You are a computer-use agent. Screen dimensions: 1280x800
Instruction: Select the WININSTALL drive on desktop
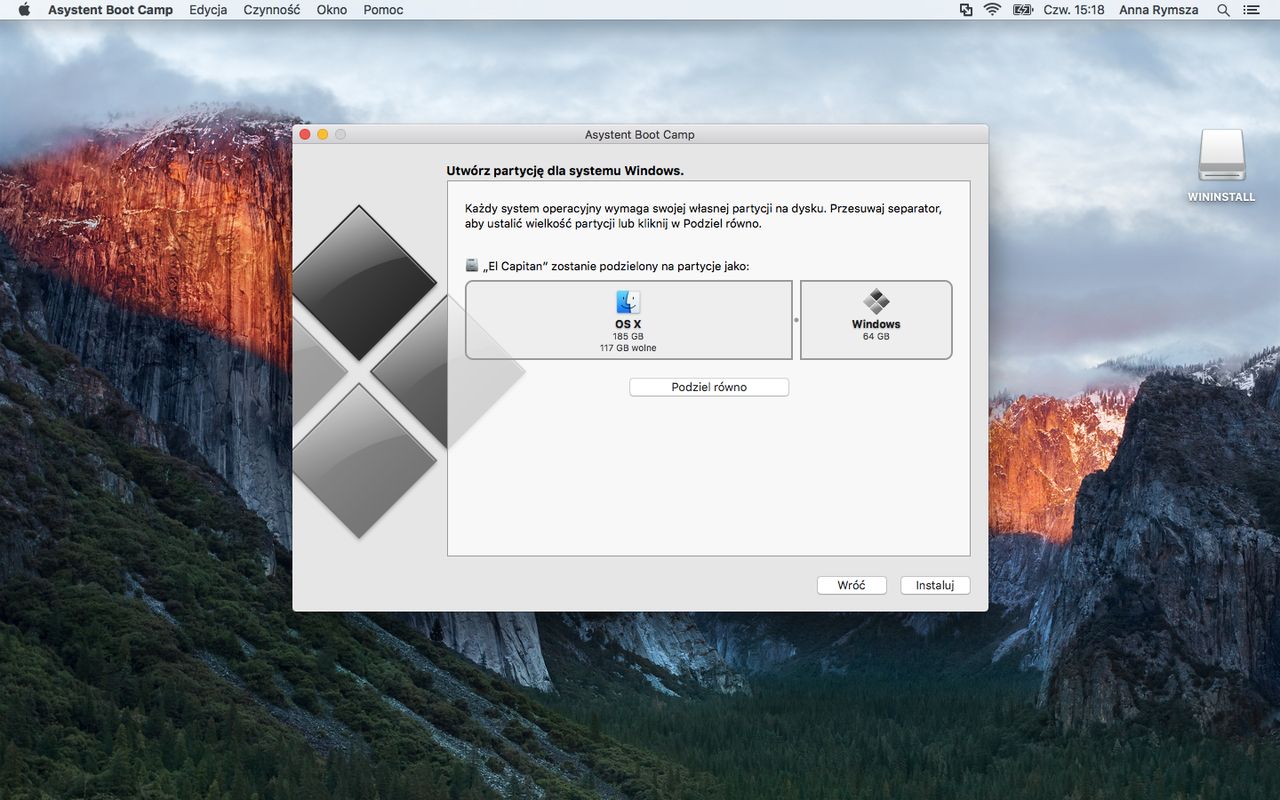click(1221, 165)
